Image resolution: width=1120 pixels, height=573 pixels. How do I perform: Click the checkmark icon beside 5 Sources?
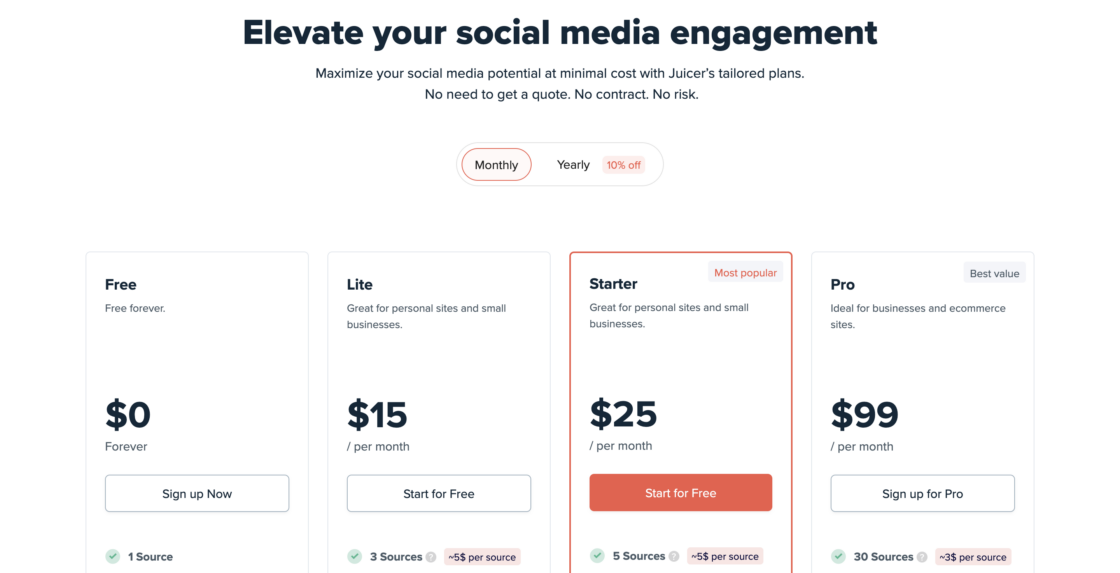[x=597, y=556]
